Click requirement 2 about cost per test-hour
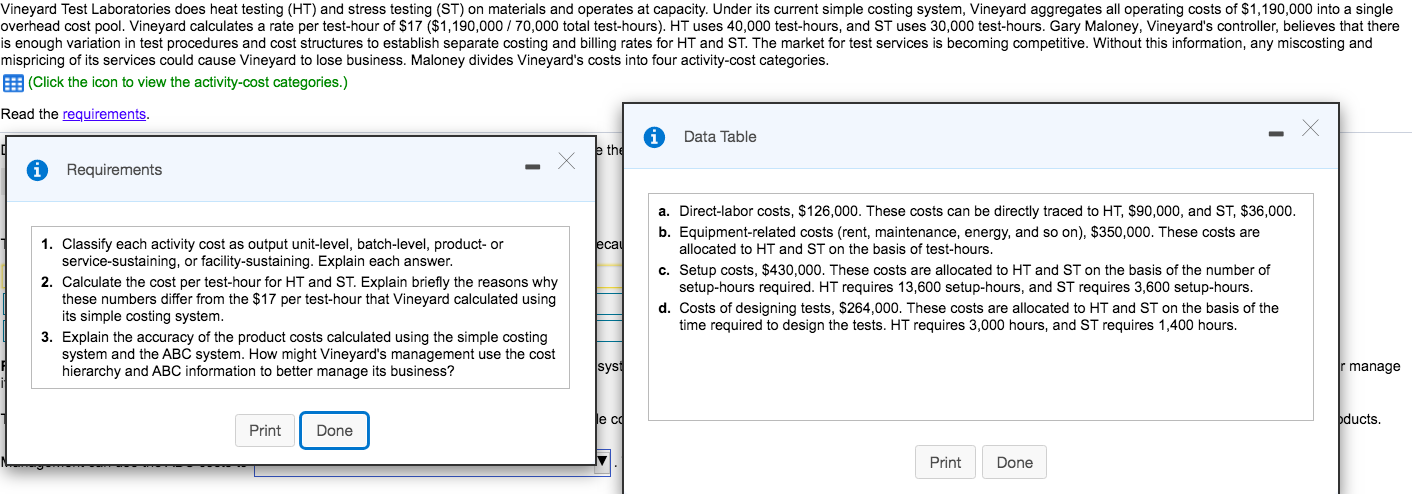Screen dimensions: 1421x494 pyautogui.click(x=300, y=299)
